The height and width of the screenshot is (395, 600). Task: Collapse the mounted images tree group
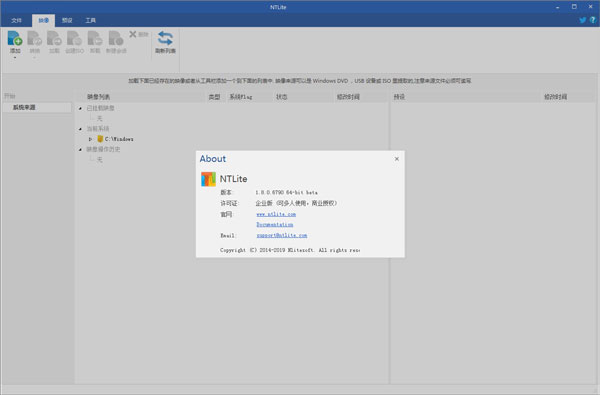pyautogui.click(x=80, y=108)
